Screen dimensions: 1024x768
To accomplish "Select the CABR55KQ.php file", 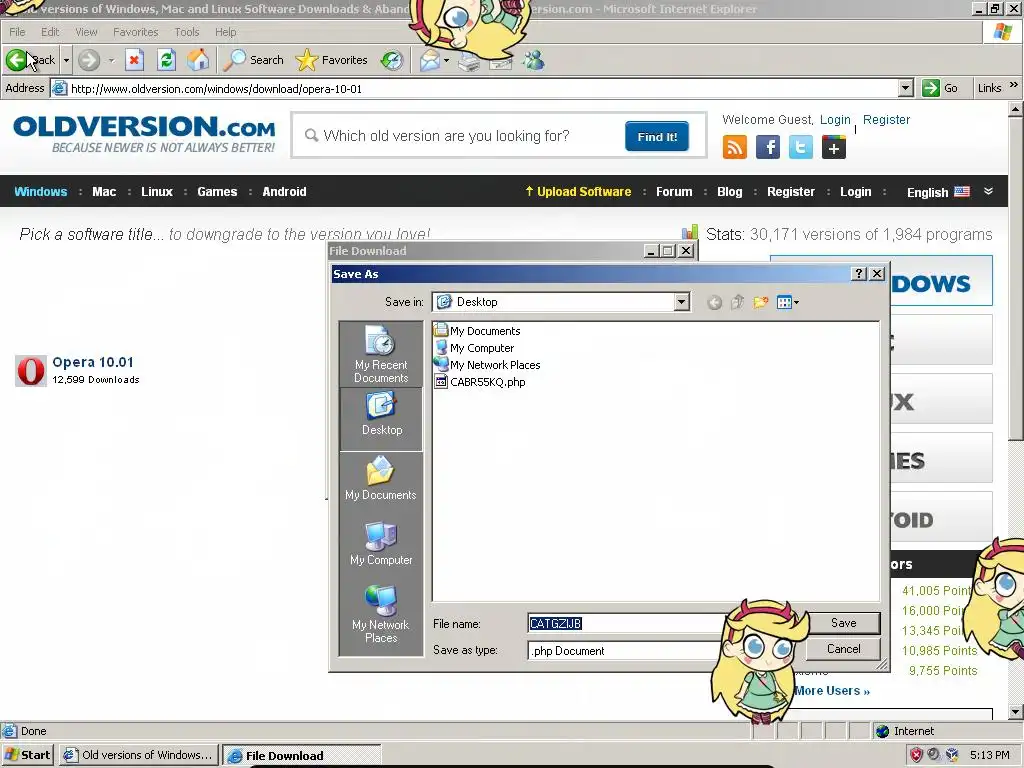I will pos(480,382).
